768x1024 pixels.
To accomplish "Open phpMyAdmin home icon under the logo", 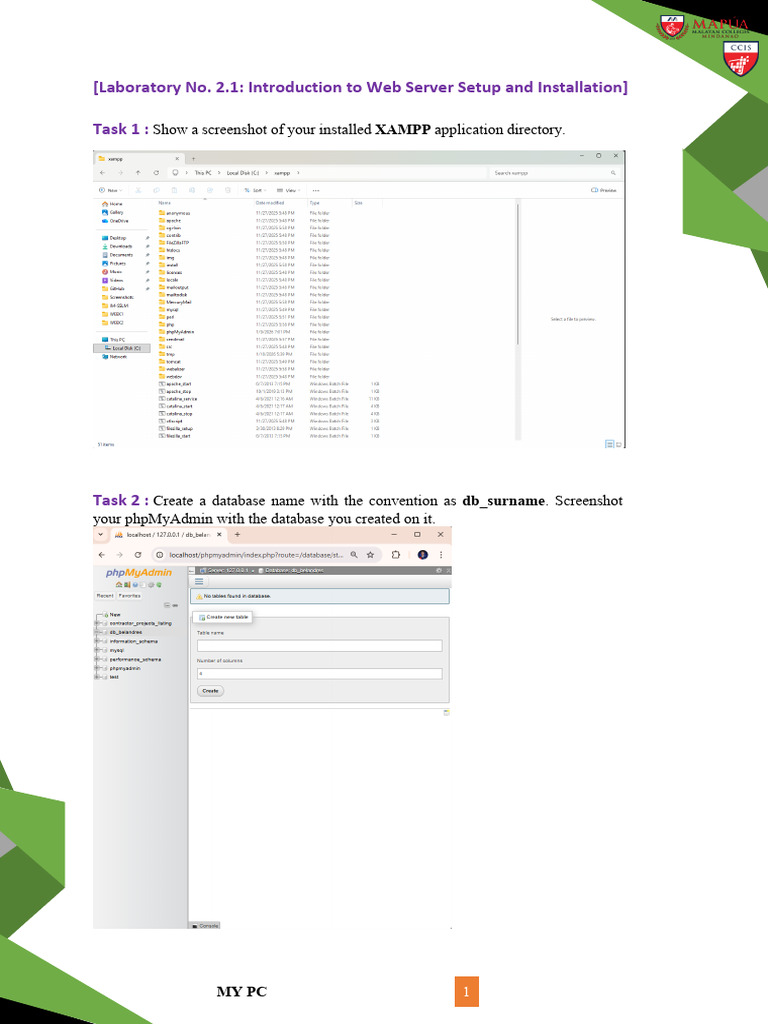I will [x=118, y=584].
